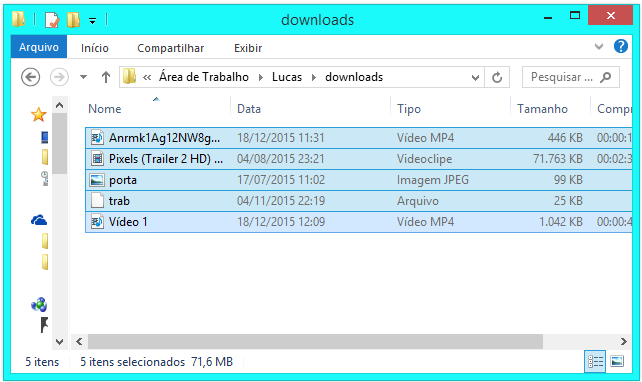Click the horizontal scroll right arrow
Screen dimensions: 642x382
[x=623, y=341]
